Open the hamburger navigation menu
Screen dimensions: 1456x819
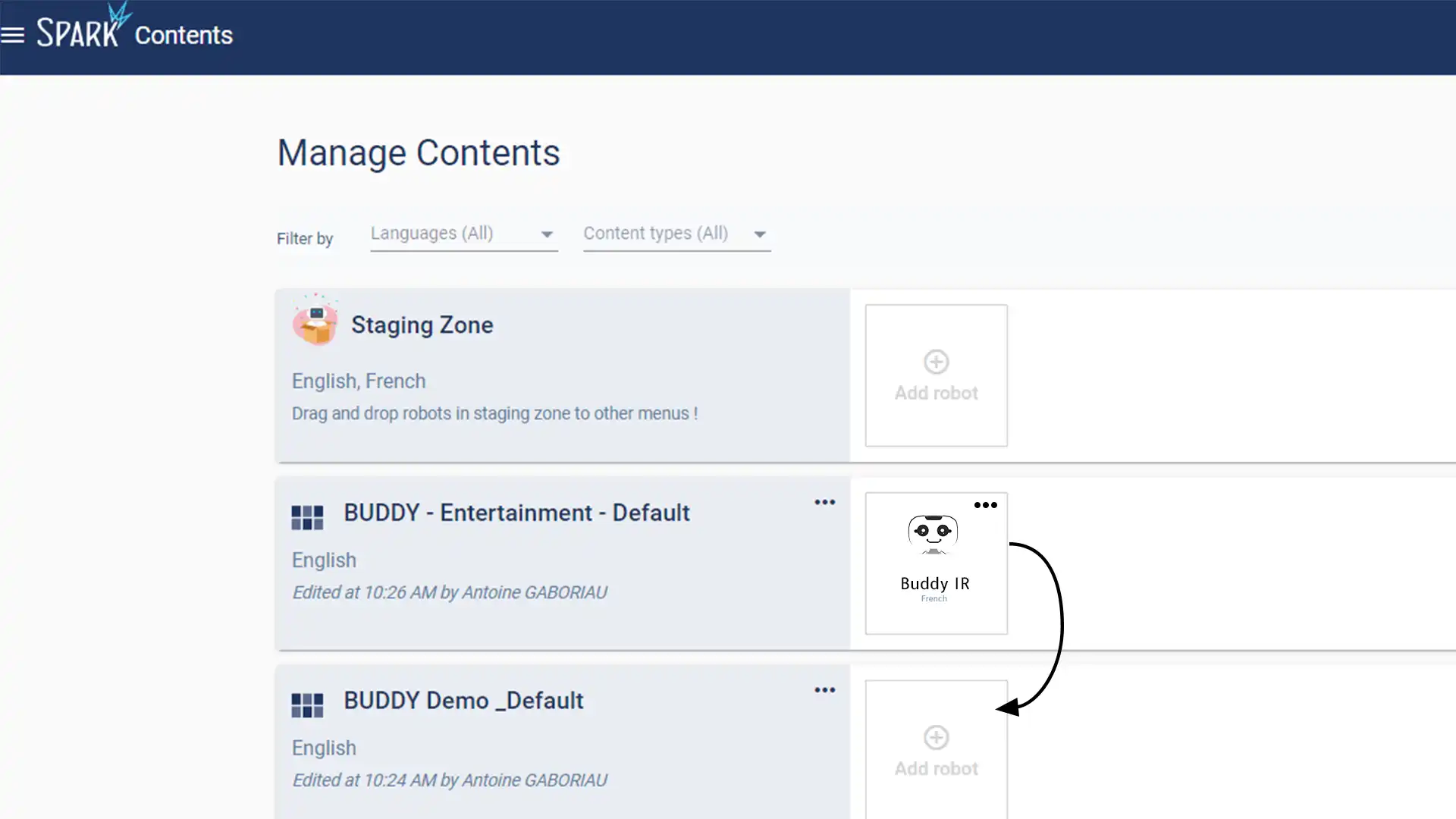tap(13, 35)
